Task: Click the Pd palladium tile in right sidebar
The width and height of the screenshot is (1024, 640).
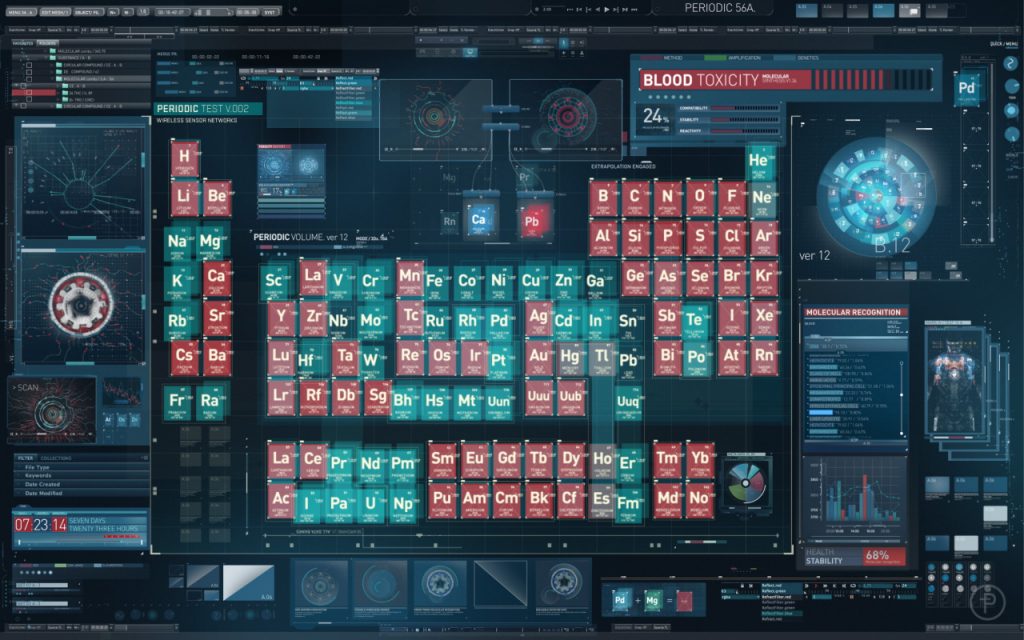Action: click(x=967, y=88)
